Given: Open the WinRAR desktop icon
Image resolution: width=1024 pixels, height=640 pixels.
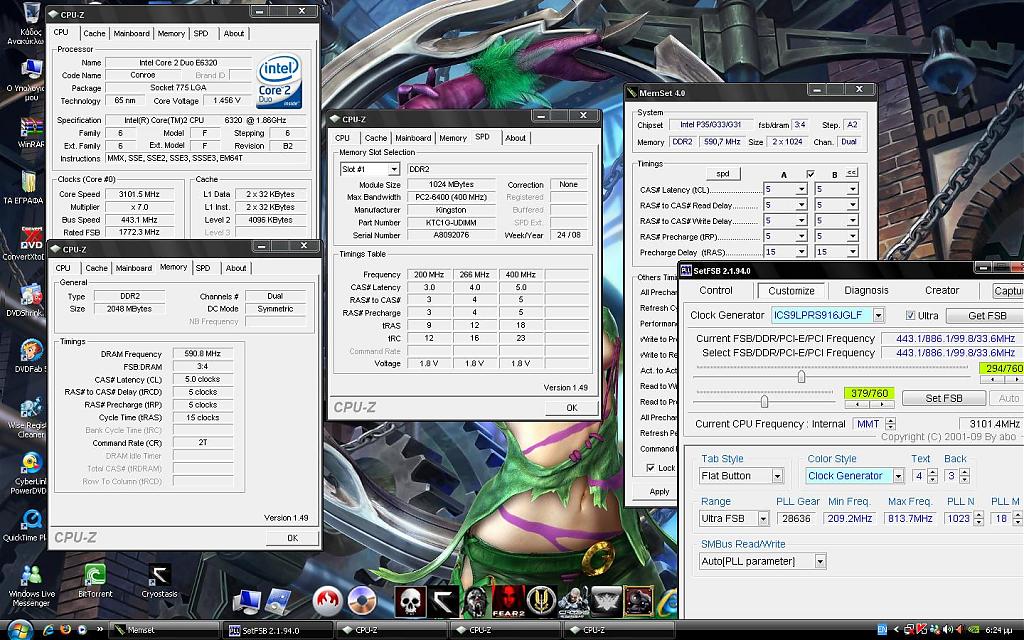Looking at the screenshot, I should pos(31,133).
